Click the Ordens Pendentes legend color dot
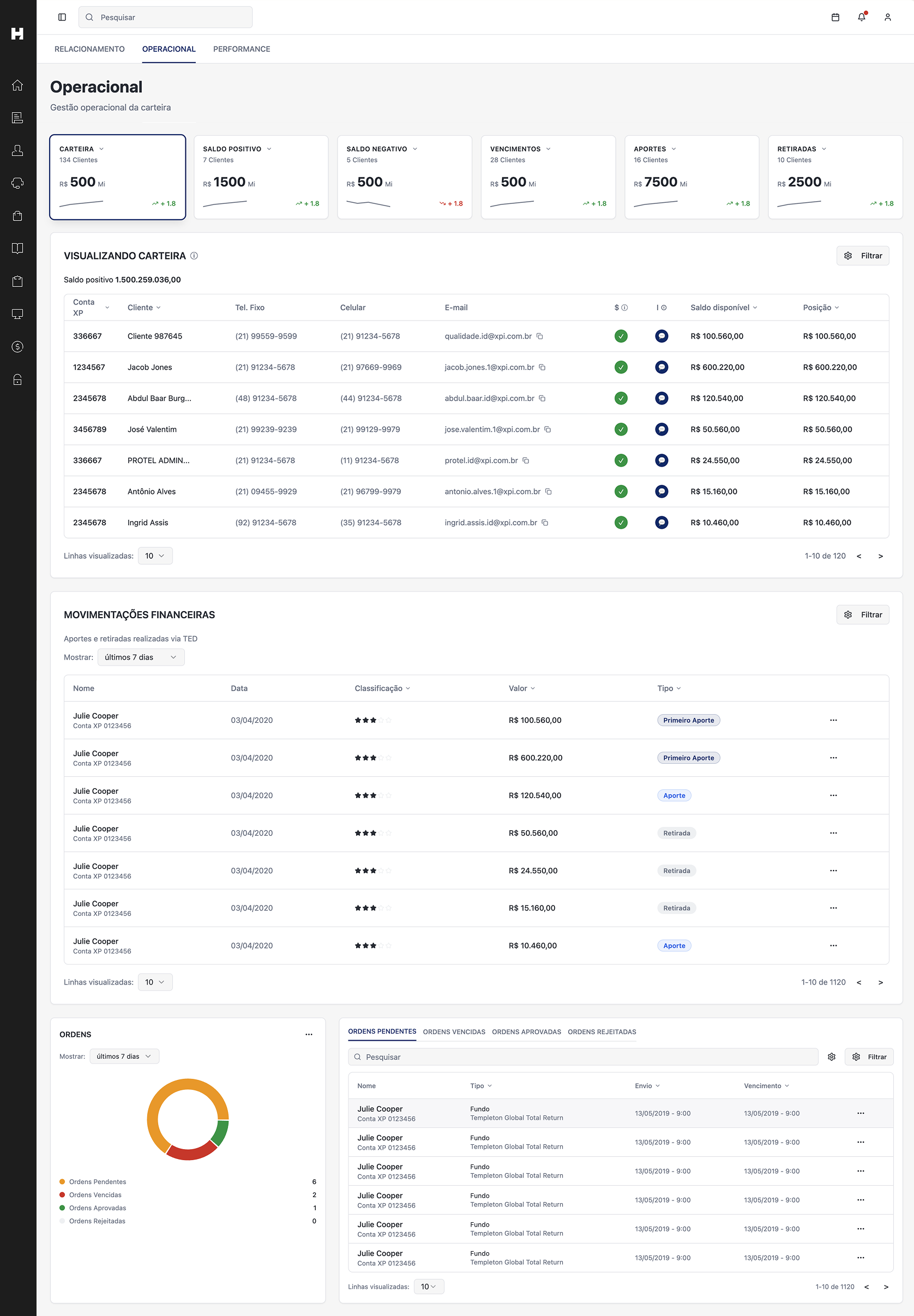 pos(62,1182)
